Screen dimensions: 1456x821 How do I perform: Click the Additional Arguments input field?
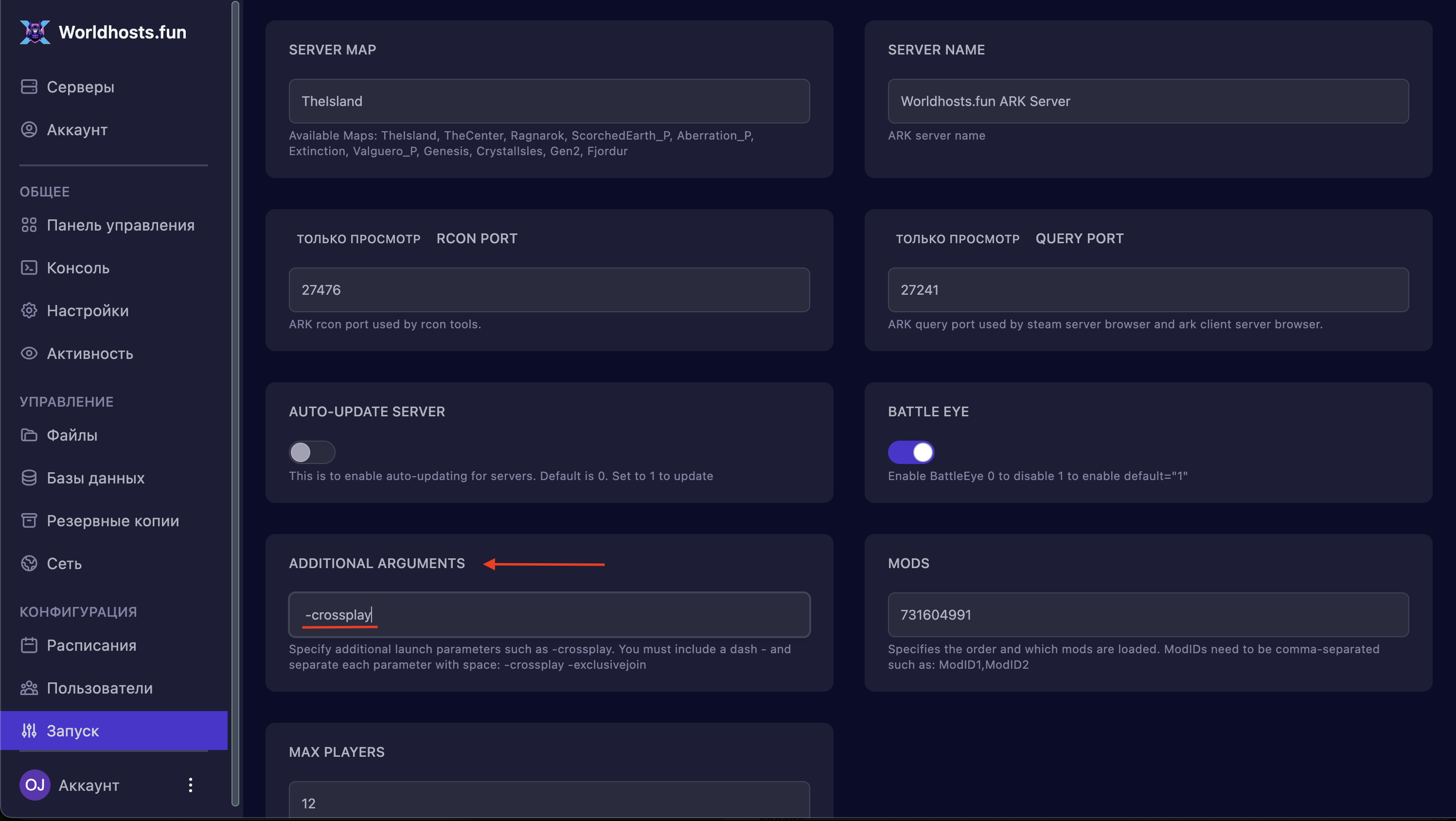tap(549, 615)
